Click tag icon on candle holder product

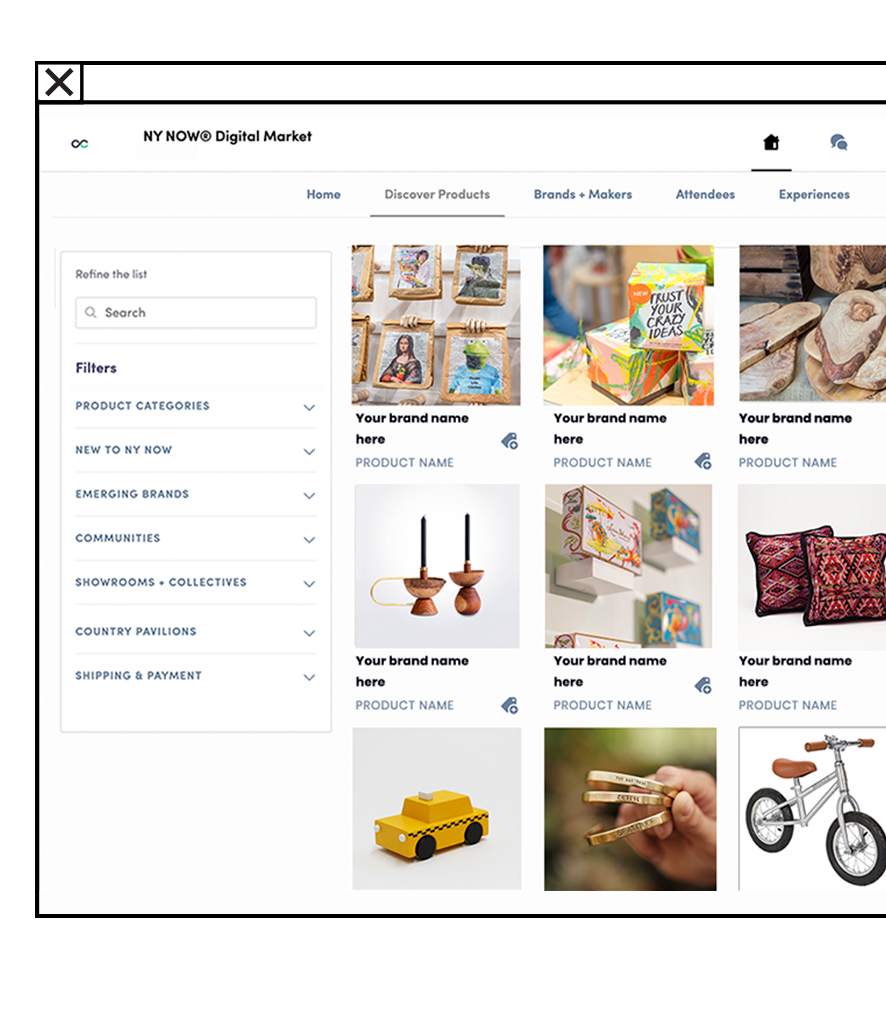pyautogui.click(x=510, y=706)
